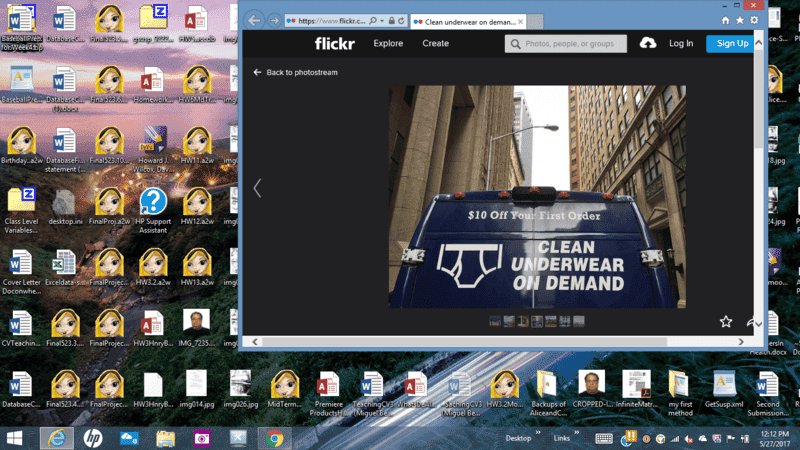Open a new browser tab

click(535, 21)
